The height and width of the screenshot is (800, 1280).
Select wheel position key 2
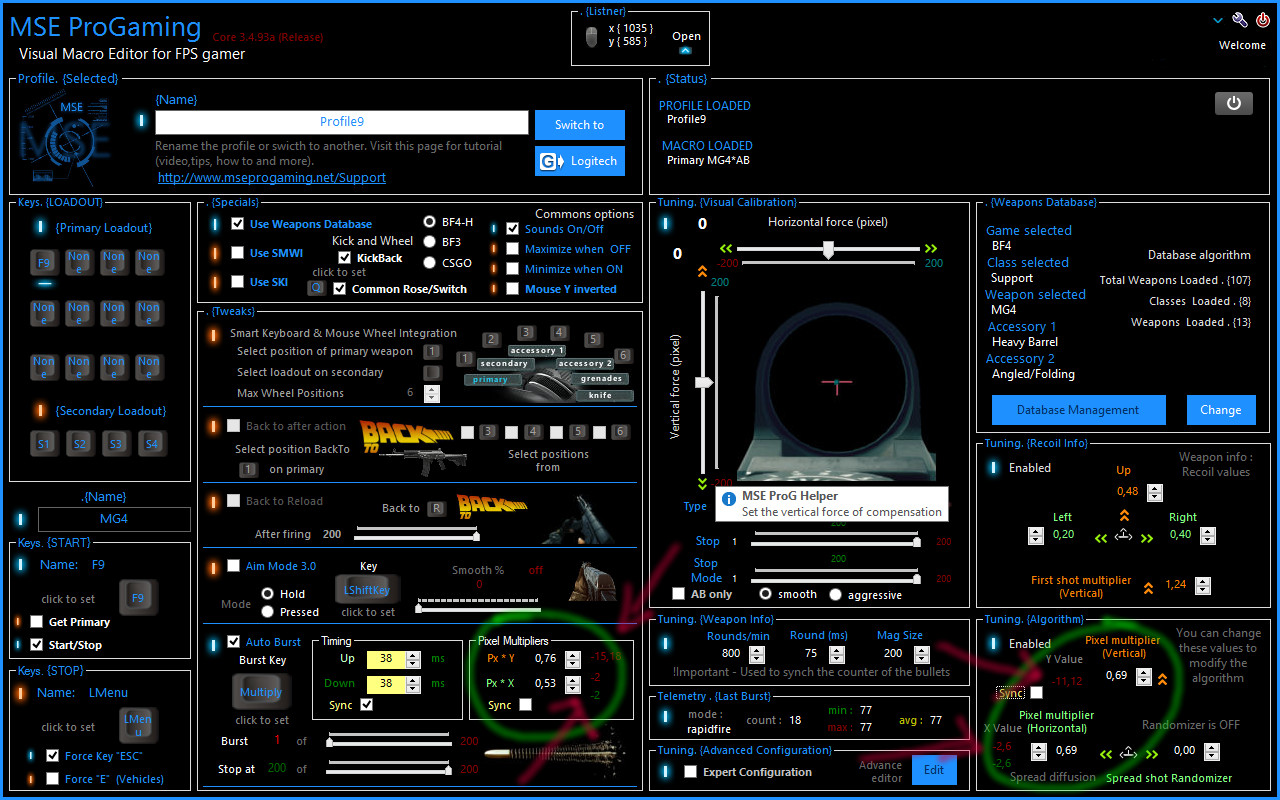(x=491, y=340)
